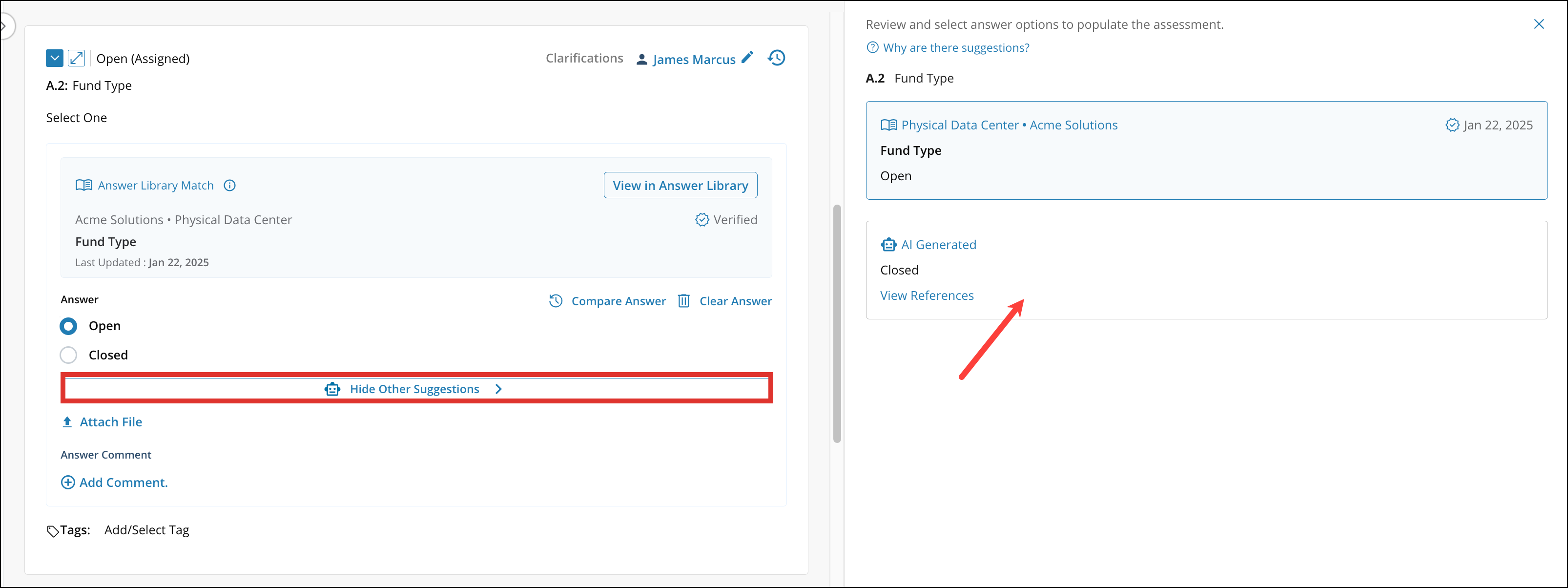Click the trash icon for Clear Answer
The height and width of the screenshot is (588, 1568).
pos(683,301)
